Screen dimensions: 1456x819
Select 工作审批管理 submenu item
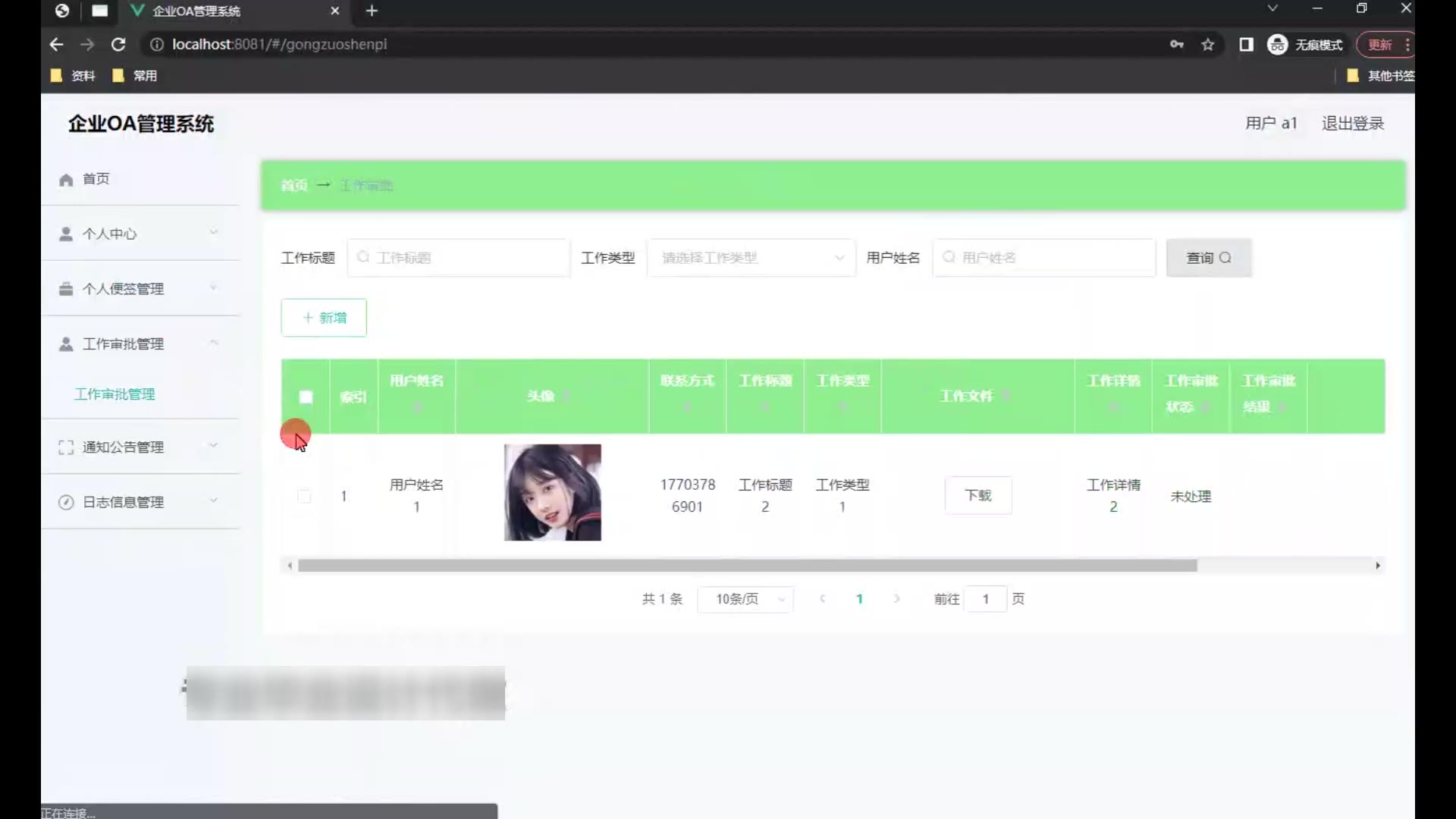[x=115, y=394]
